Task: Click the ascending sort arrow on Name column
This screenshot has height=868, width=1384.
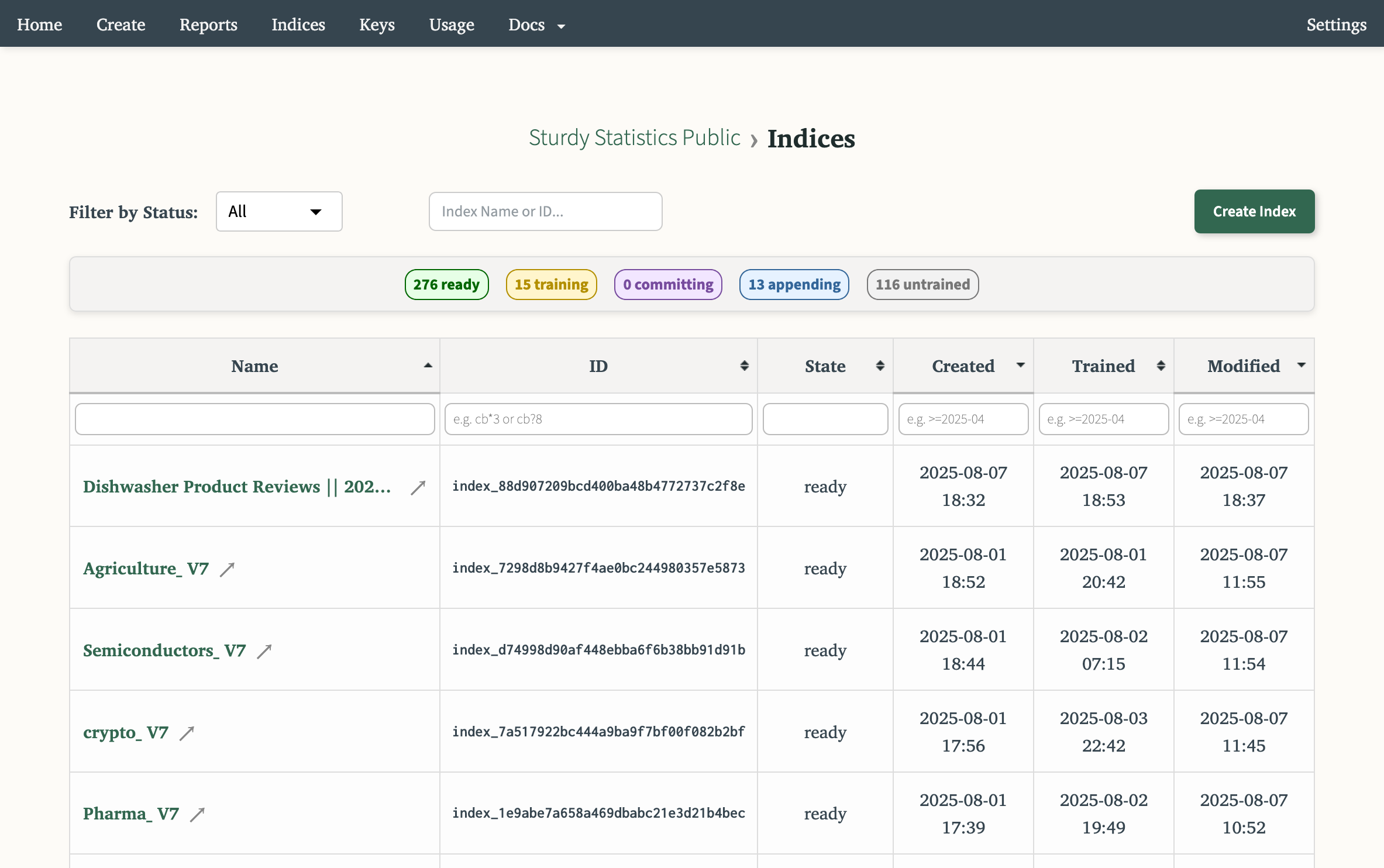Action: click(429, 366)
